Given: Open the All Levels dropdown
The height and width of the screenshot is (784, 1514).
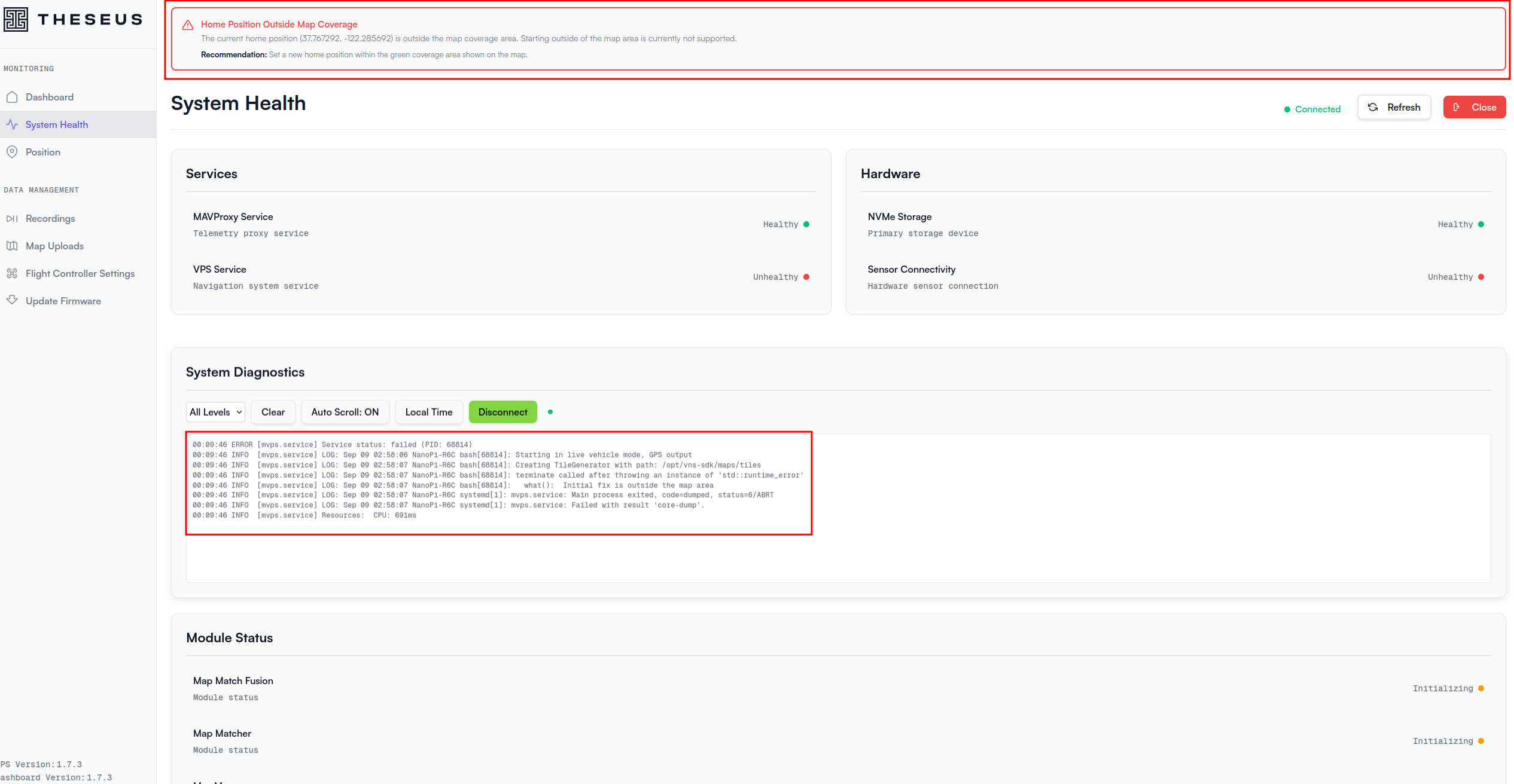Looking at the screenshot, I should (x=215, y=412).
